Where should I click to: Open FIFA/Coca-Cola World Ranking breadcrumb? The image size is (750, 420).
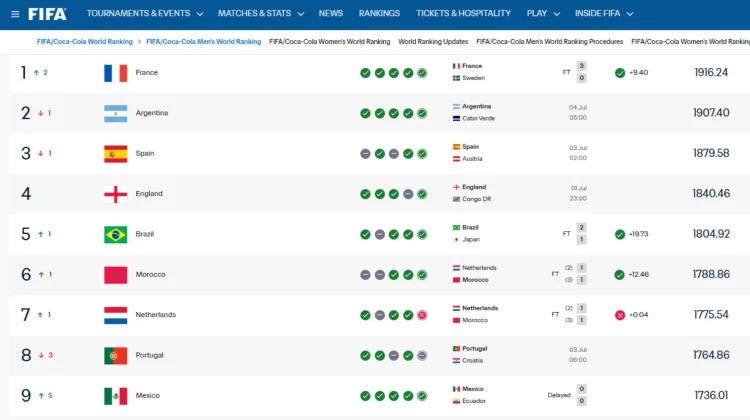point(85,42)
